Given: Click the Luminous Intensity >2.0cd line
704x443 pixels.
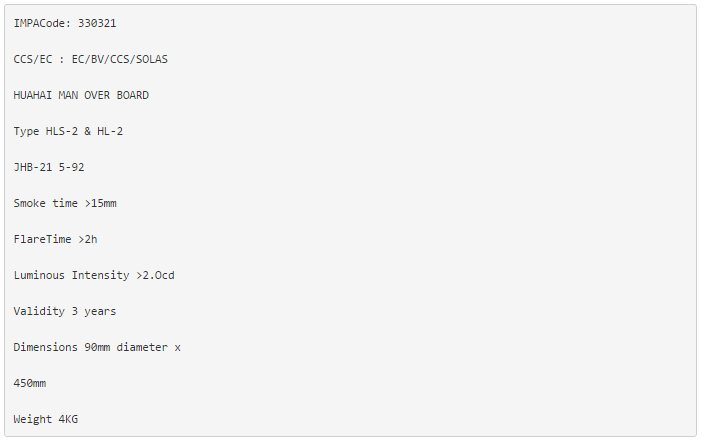Looking at the screenshot, I should pos(94,275).
